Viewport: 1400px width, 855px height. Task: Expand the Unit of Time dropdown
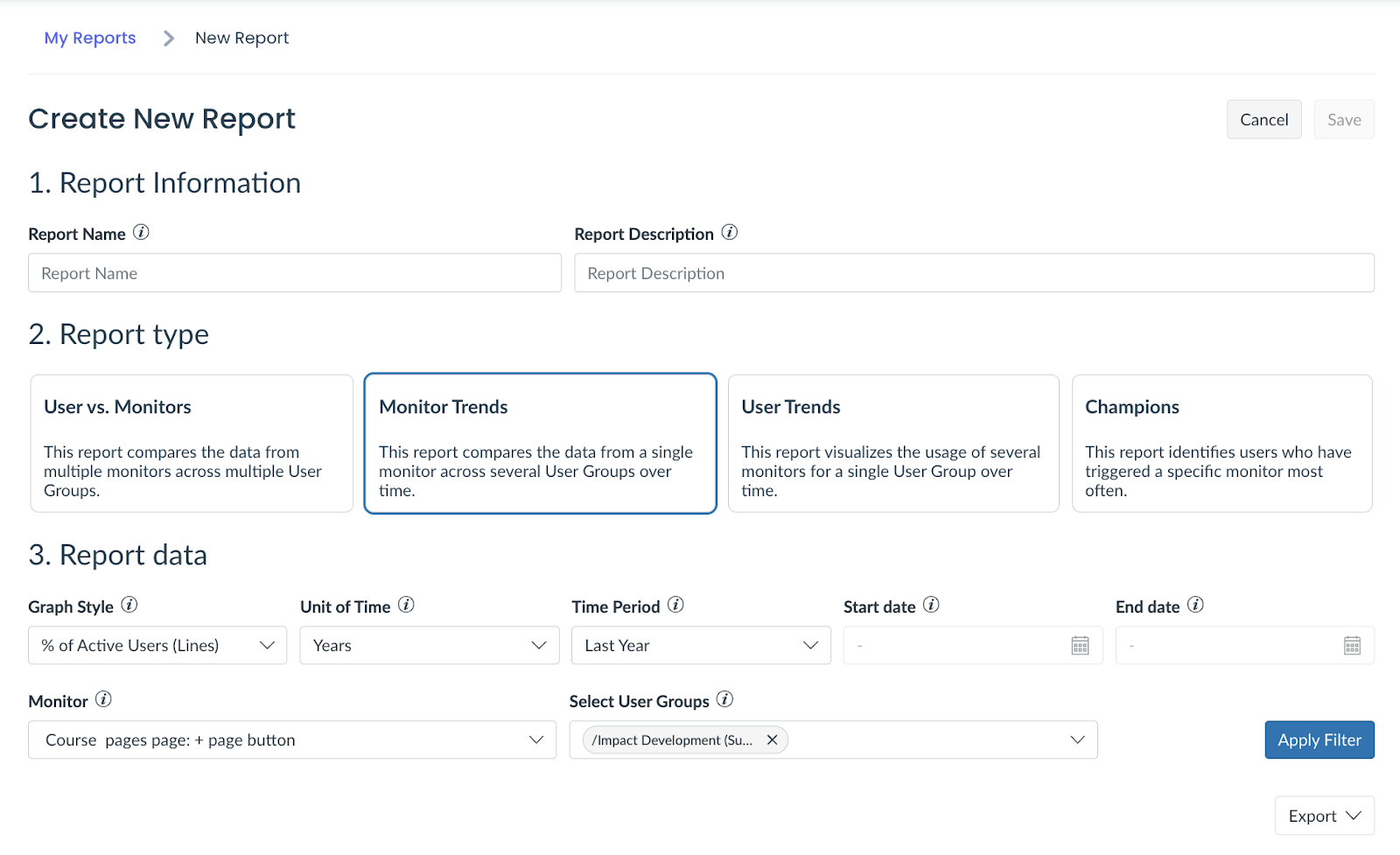(430, 646)
